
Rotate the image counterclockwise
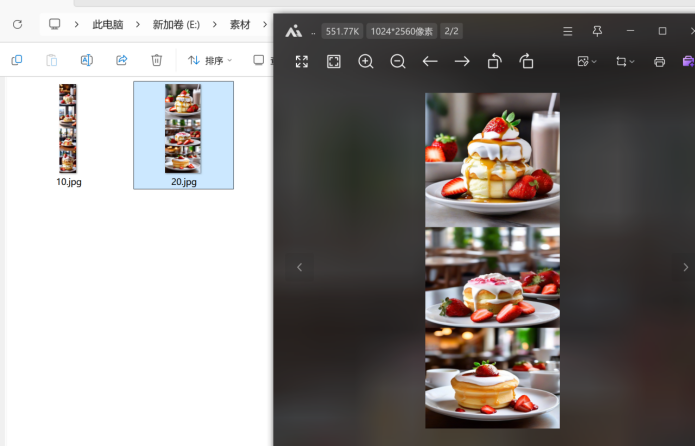pos(494,62)
